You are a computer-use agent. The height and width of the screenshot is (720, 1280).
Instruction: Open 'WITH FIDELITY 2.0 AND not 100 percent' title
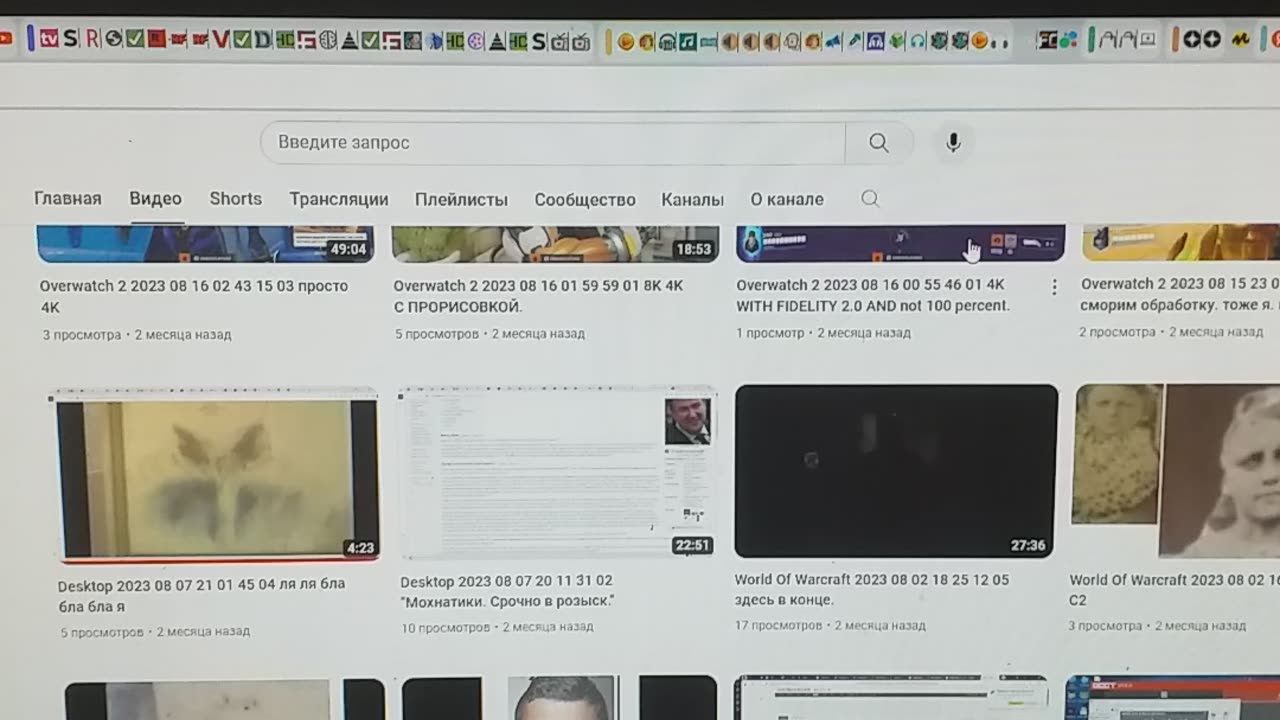click(873, 295)
